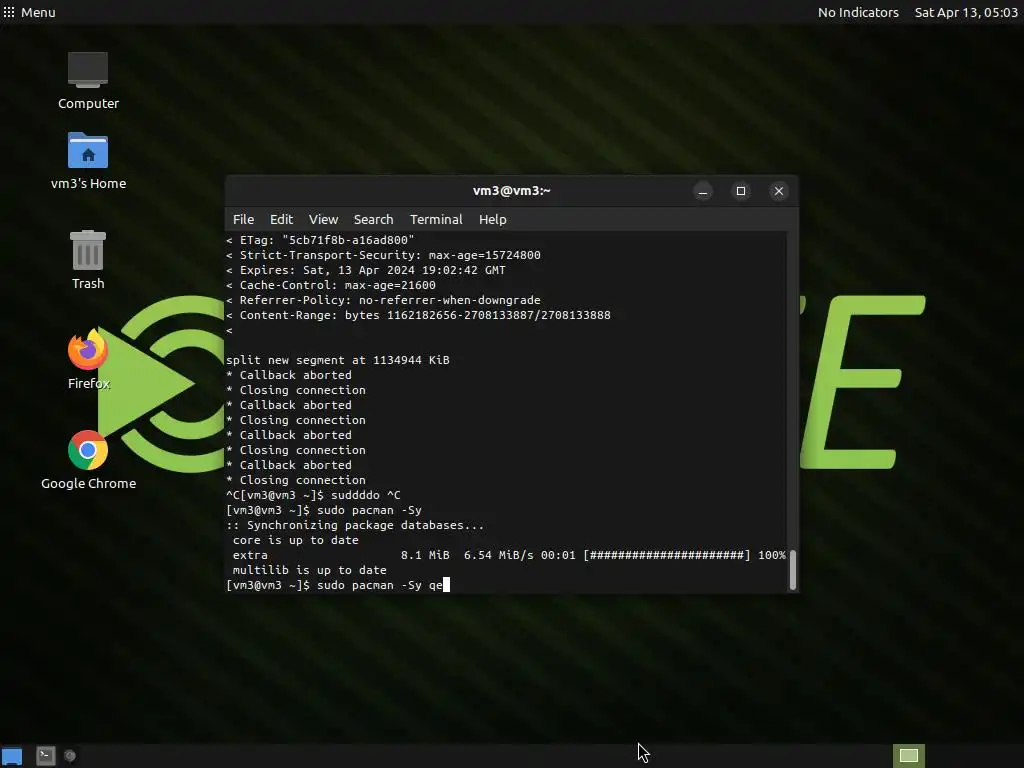Minimize the vm3@vm3 terminal window

coord(703,191)
